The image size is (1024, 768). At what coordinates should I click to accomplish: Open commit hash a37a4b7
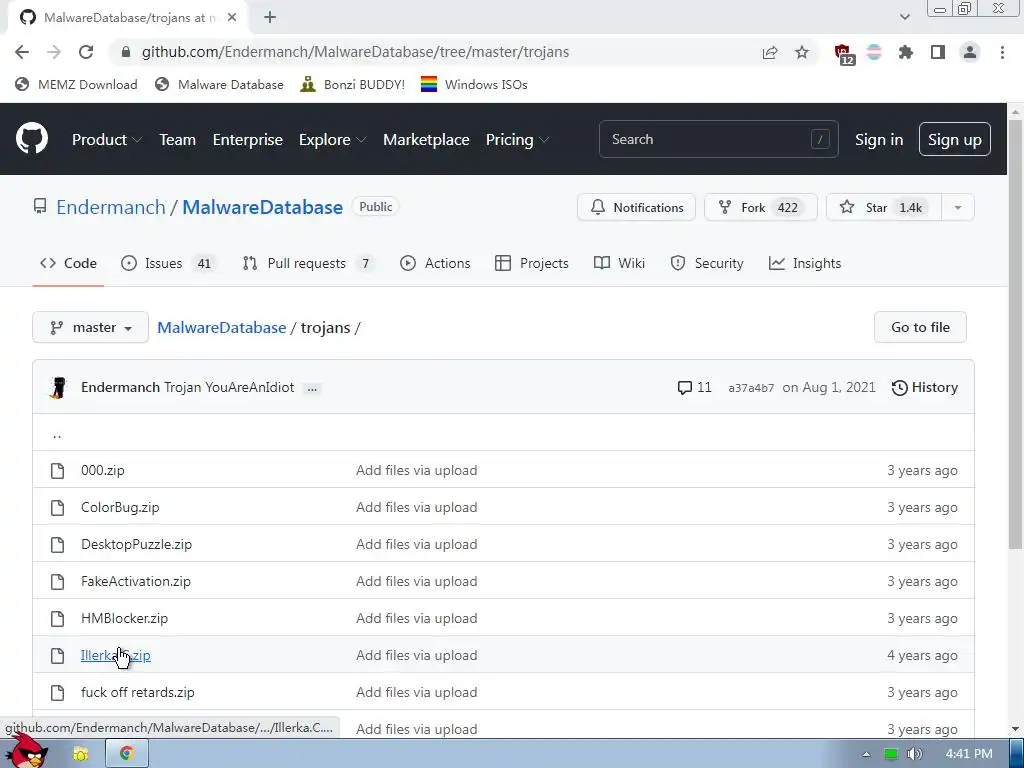click(x=751, y=388)
